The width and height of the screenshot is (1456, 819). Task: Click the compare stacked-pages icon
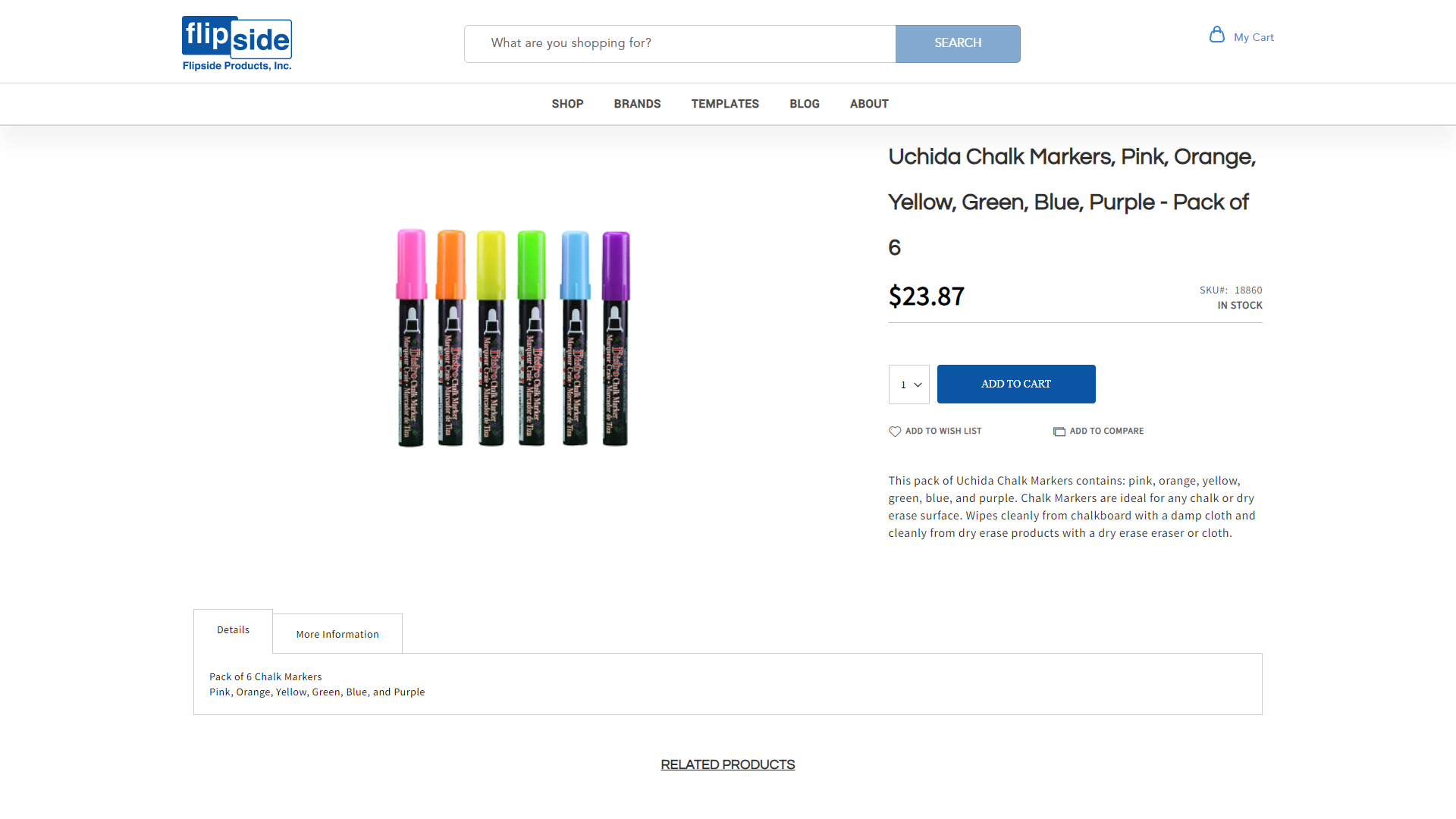coord(1059,431)
